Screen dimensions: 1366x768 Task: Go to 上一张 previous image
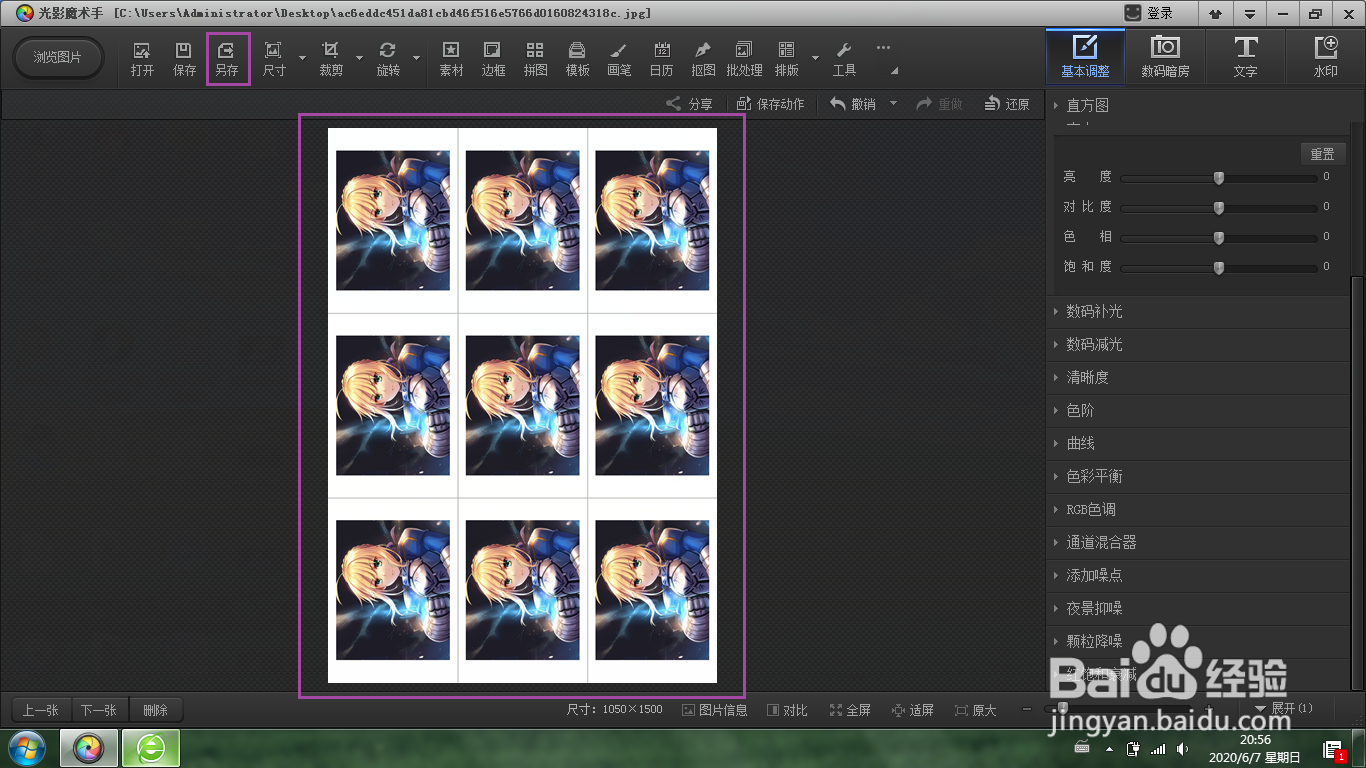pos(41,710)
